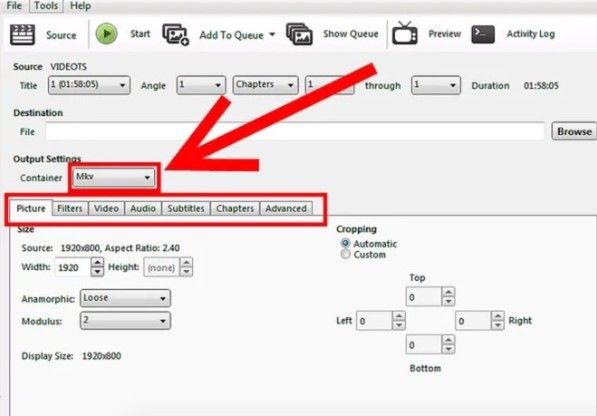Open the Modulus dropdown
The image size is (597, 416).
(125, 321)
